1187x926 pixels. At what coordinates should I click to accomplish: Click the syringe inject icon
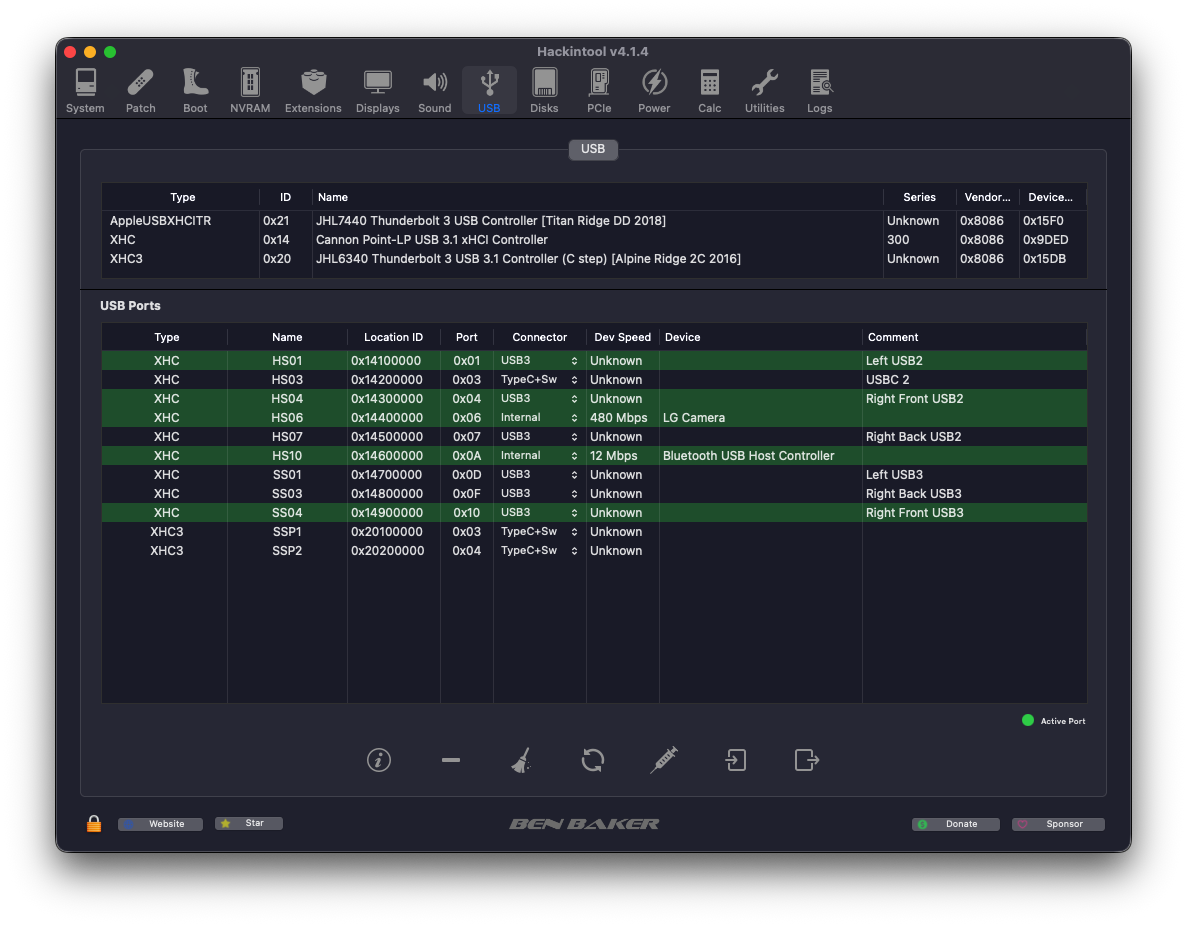click(x=664, y=759)
